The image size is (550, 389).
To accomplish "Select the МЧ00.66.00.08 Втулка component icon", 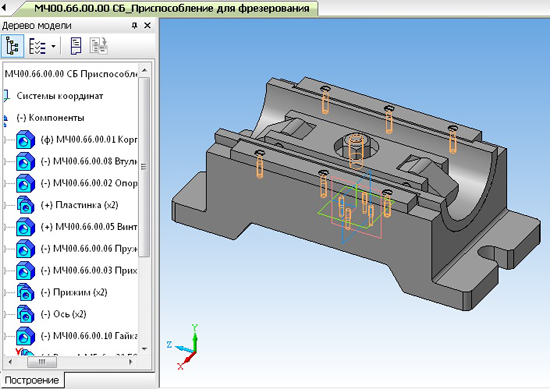I will (26, 162).
